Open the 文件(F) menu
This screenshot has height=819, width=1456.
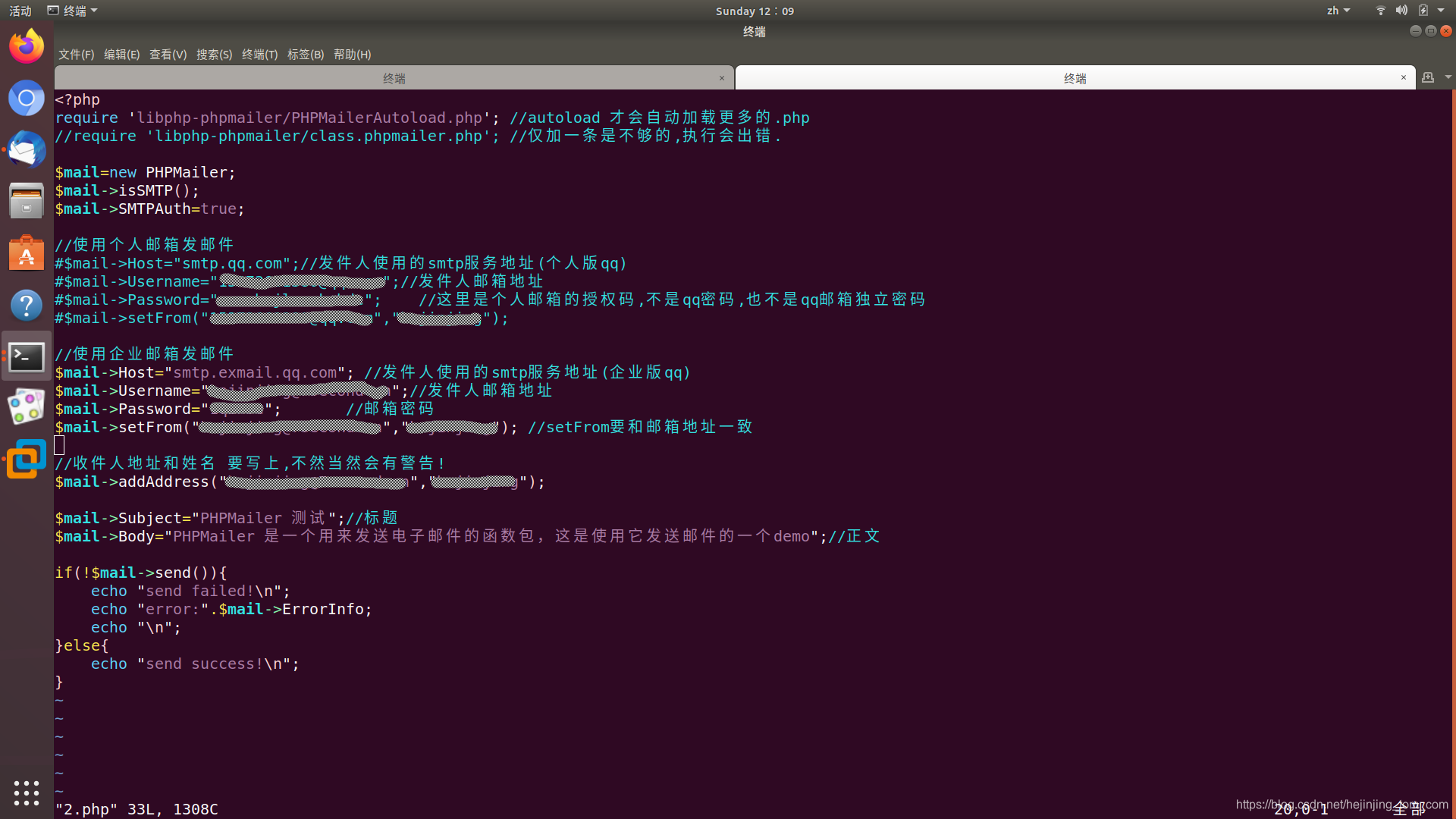[x=76, y=55]
